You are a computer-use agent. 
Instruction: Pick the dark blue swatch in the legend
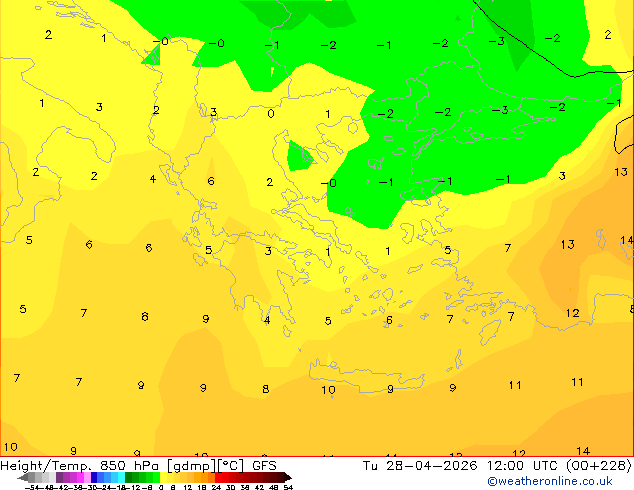click(94, 477)
